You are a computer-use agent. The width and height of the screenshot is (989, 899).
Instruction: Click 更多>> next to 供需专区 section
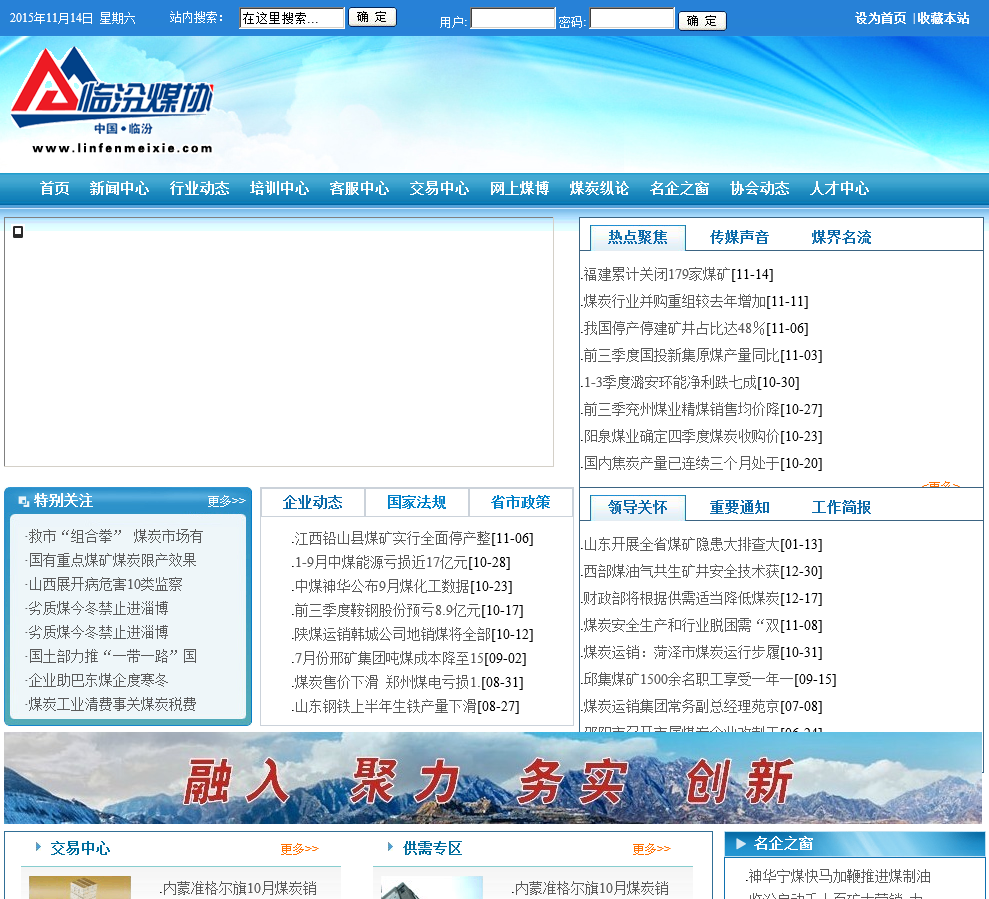click(x=652, y=849)
